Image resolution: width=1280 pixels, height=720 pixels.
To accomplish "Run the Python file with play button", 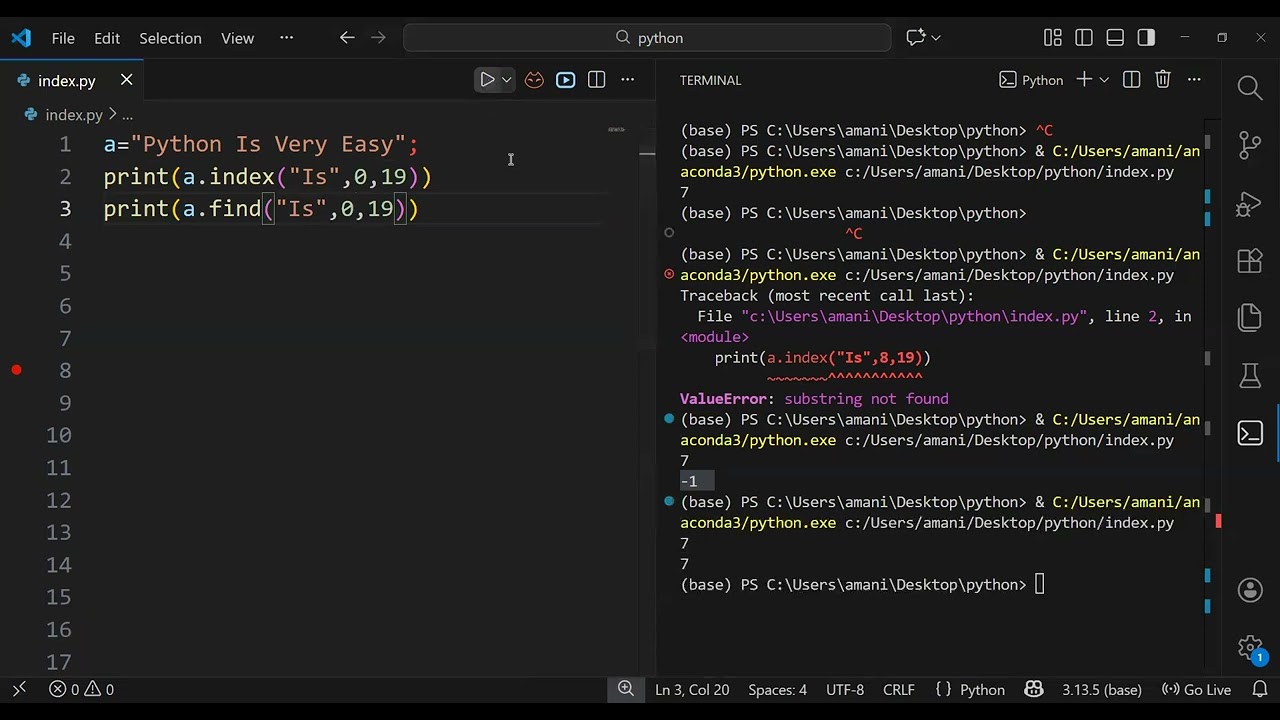I will tap(487, 80).
